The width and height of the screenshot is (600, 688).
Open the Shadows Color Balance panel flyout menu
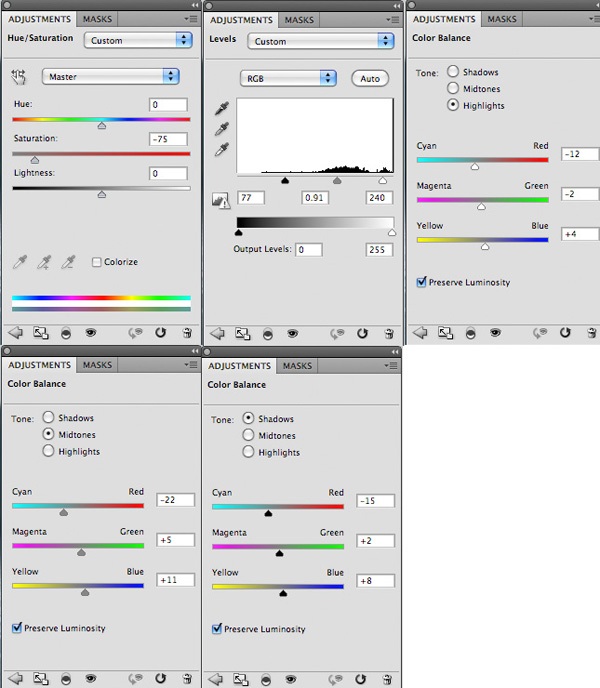coord(391,366)
